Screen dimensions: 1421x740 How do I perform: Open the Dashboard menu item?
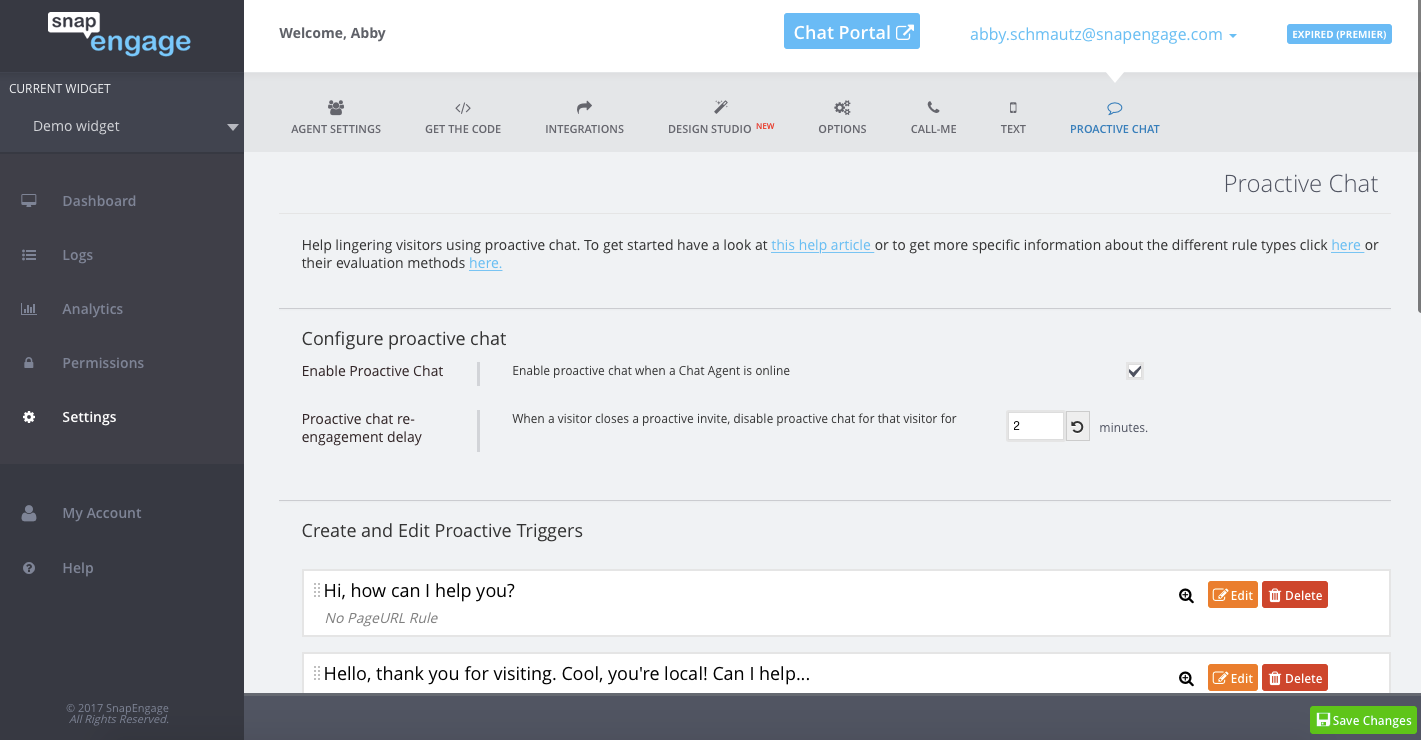99,201
